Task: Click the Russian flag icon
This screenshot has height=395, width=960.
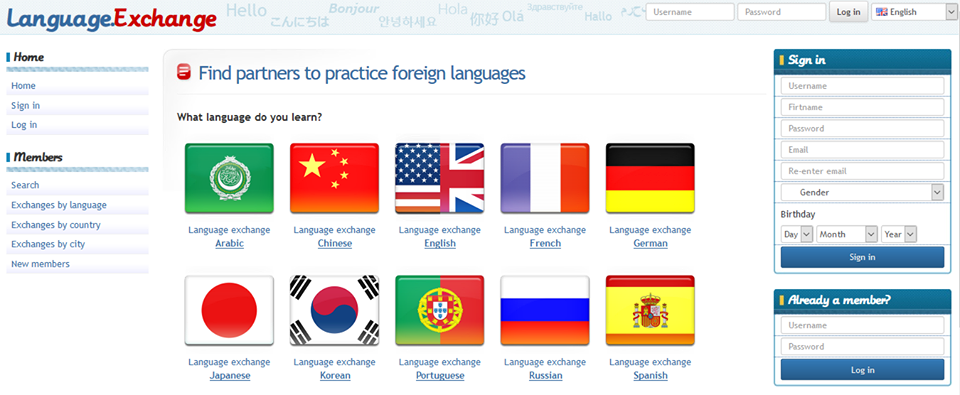Action: [x=545, y=310]
